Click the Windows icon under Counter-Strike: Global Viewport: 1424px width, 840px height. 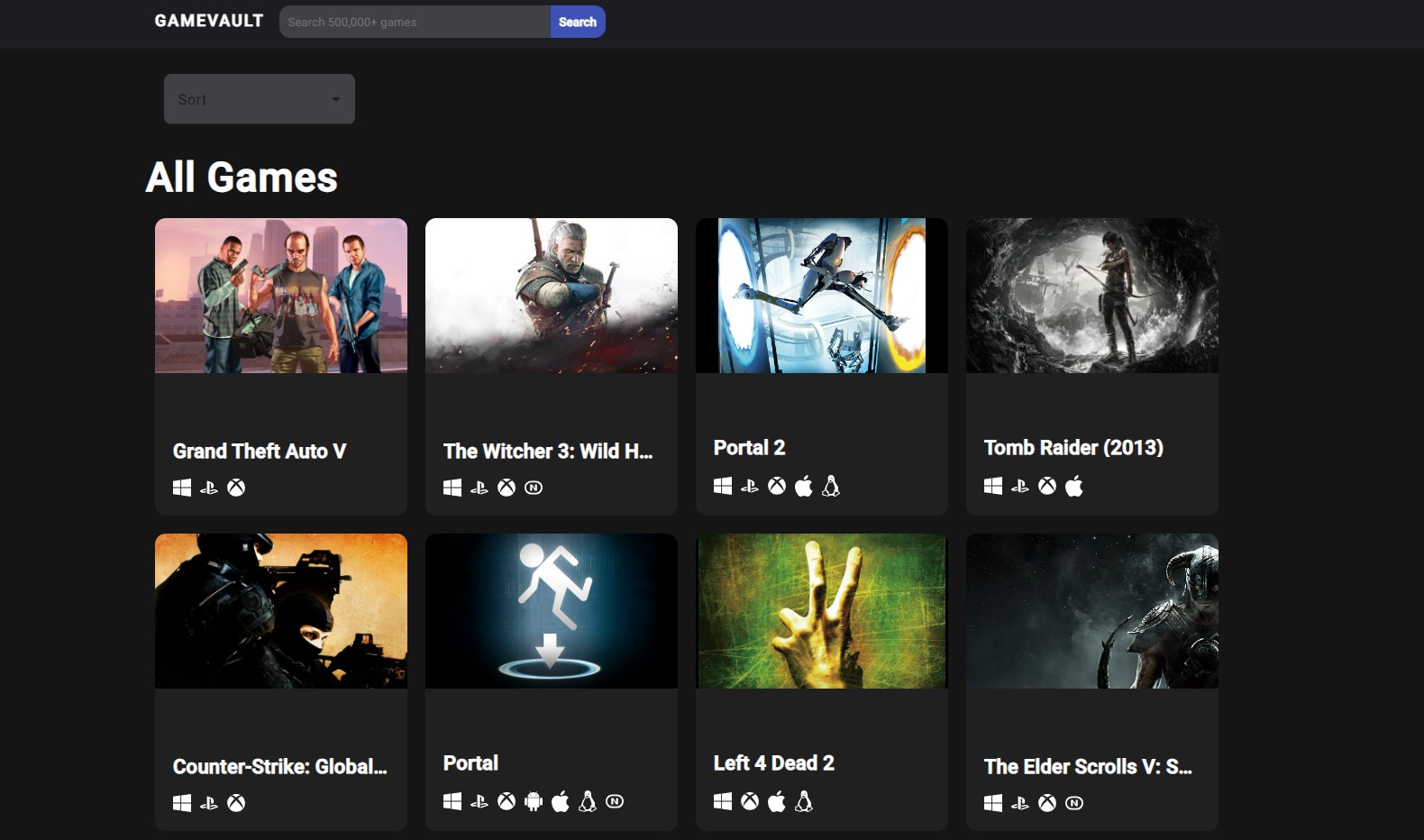tap(182, 803)
